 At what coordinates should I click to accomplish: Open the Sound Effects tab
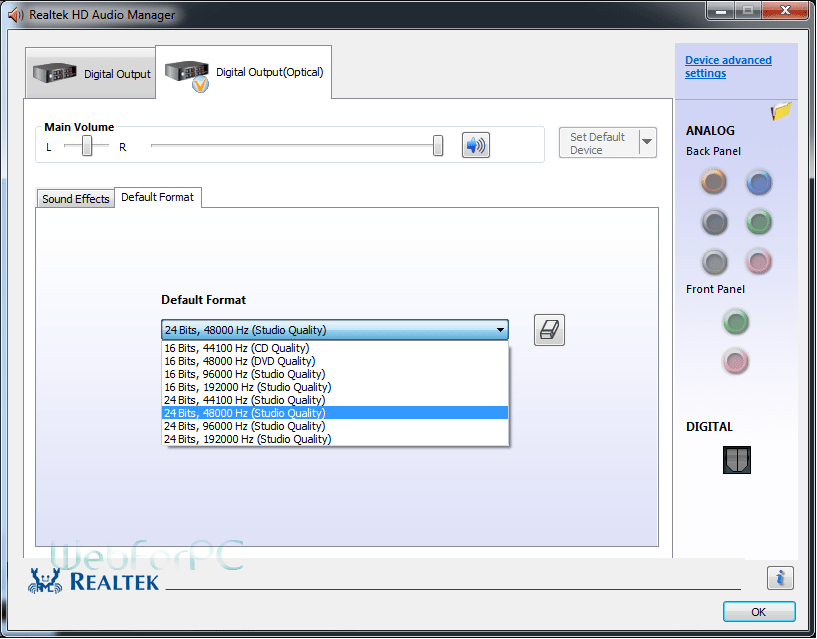(76, 199)
